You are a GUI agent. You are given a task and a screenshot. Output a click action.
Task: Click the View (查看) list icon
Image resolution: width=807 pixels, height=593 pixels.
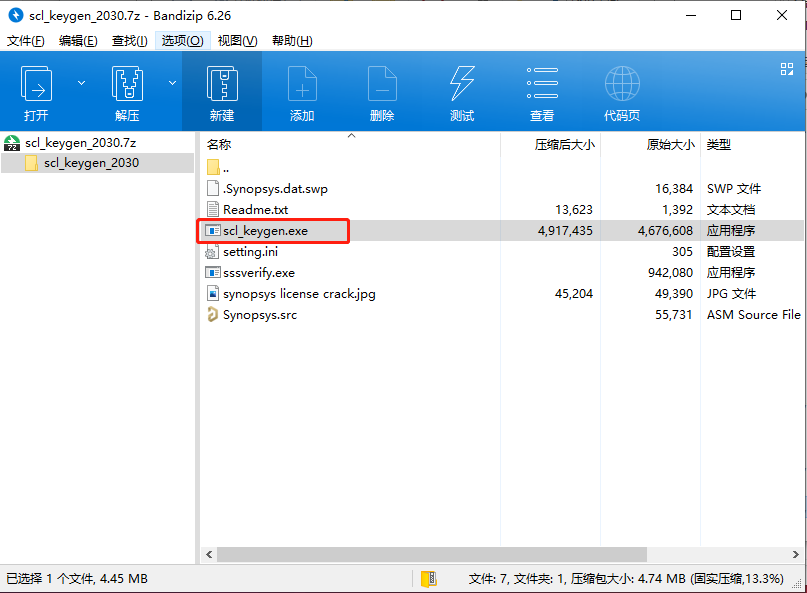[x=542, y=83]
